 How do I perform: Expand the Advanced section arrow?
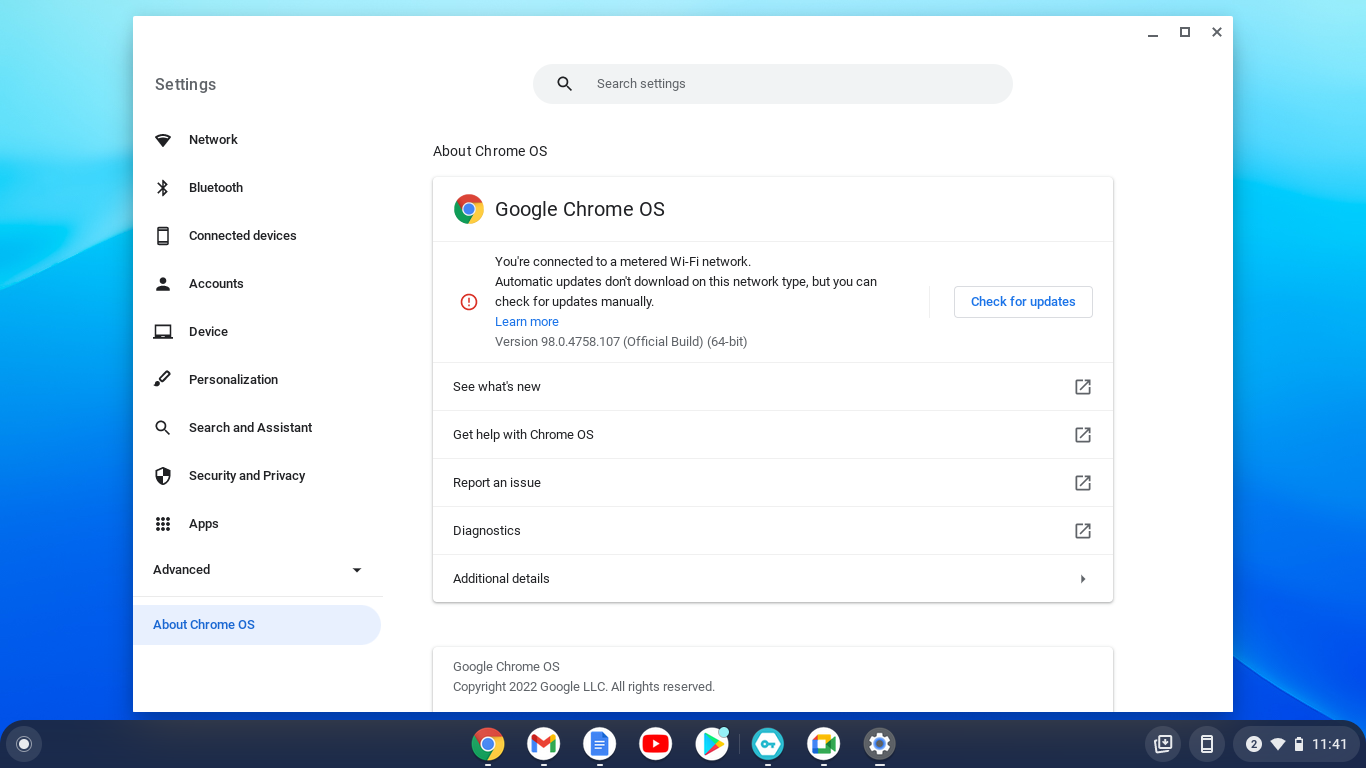pos(357,570)
